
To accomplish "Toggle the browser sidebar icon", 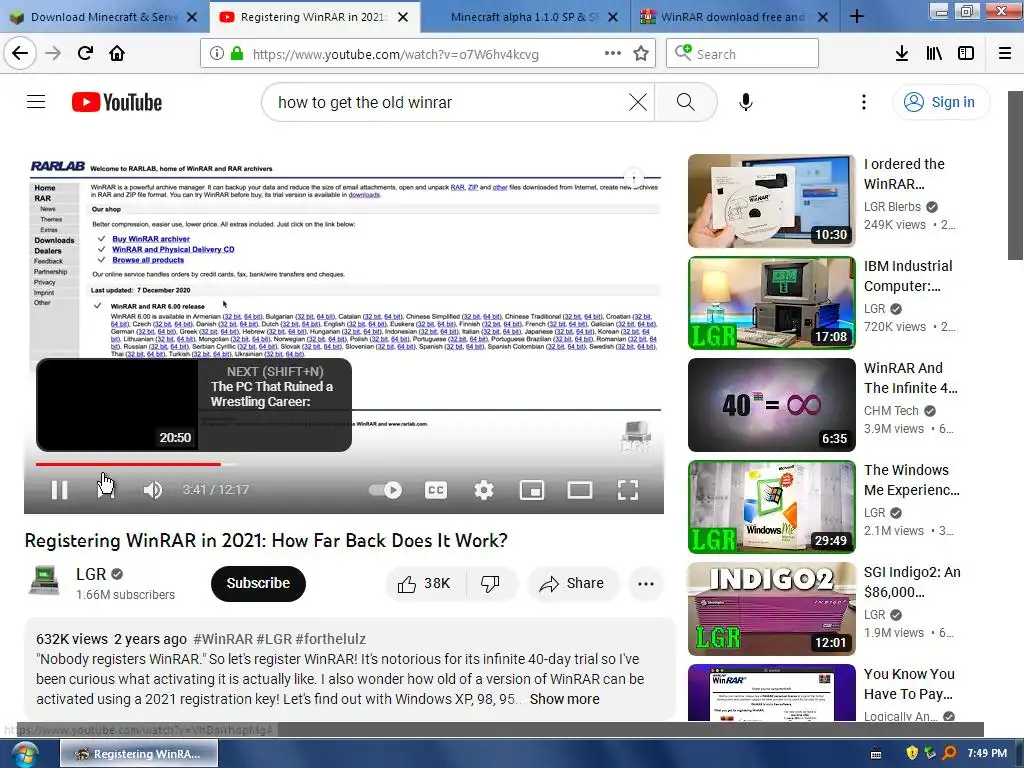I will click(x=966, y=53).
